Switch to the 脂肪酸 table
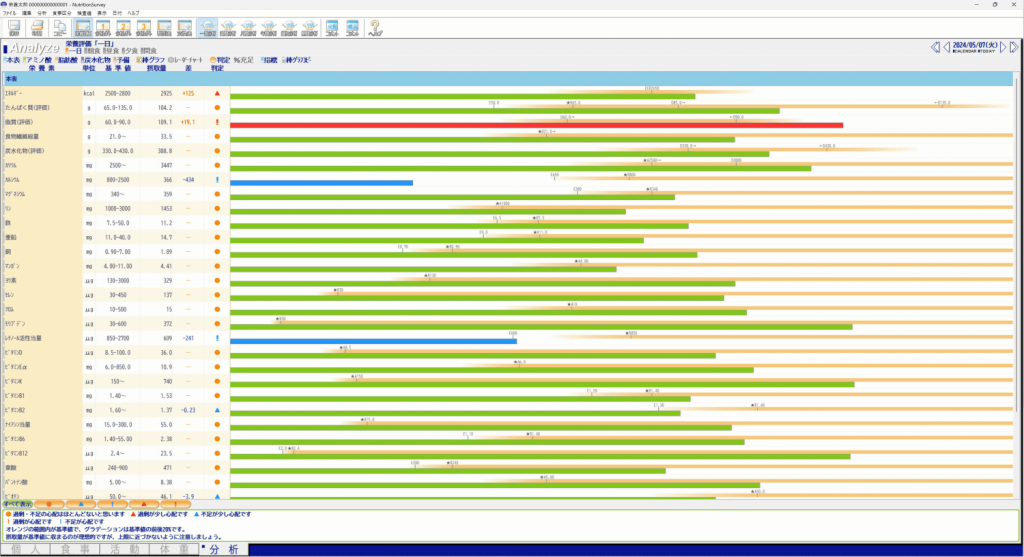1024x557 pixels. click(67, 60)
